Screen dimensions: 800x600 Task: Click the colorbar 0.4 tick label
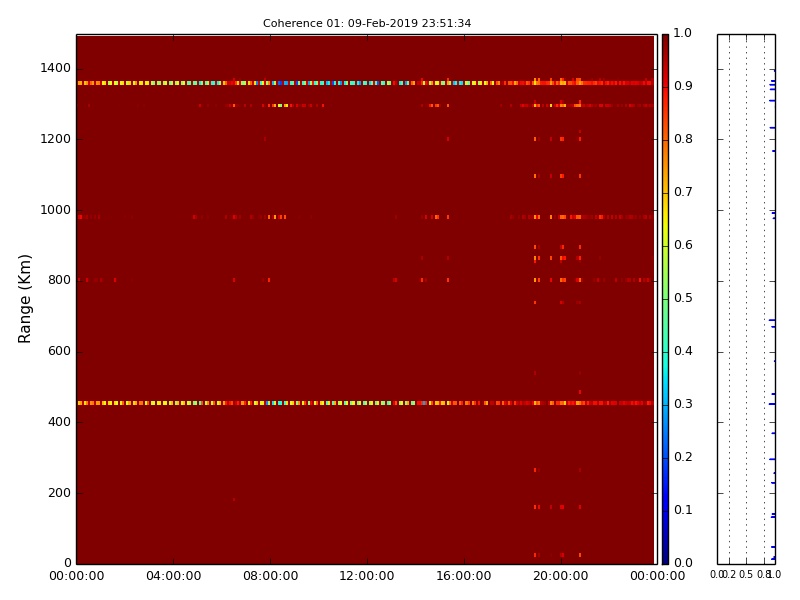coord(683,351)
